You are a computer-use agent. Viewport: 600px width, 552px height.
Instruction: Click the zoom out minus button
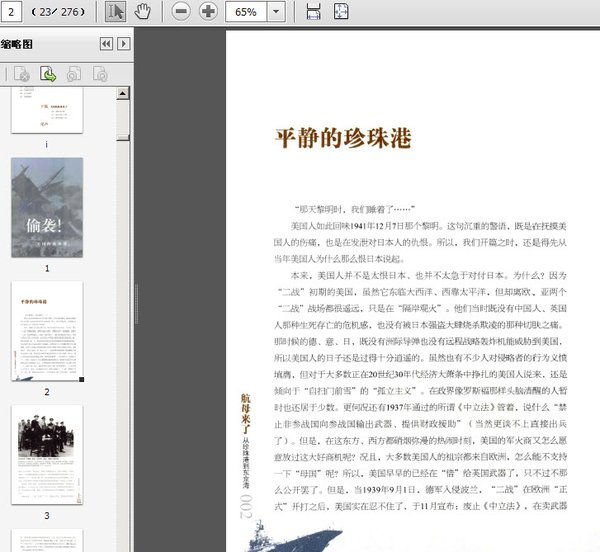181,11
